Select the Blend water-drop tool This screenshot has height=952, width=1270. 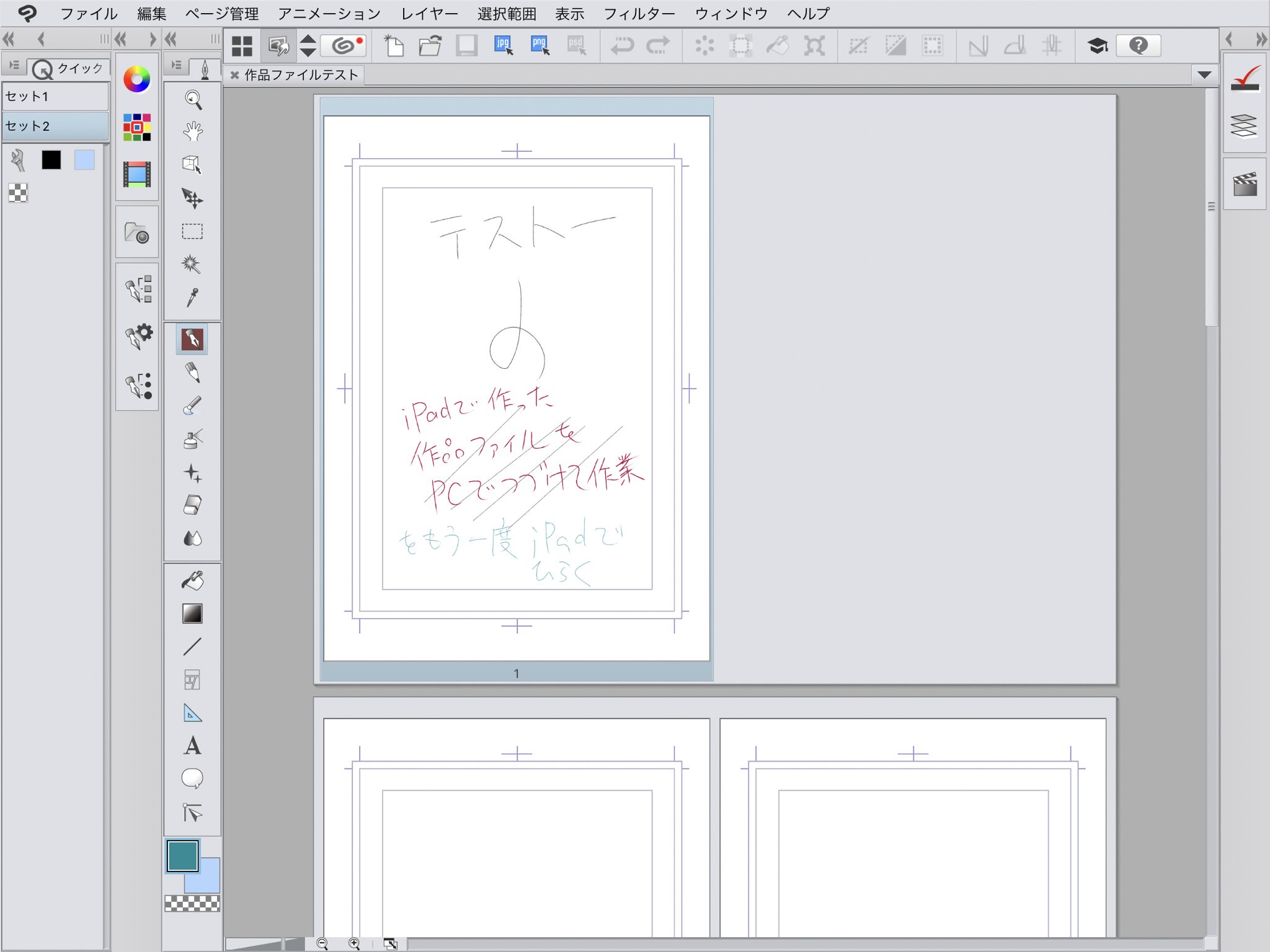(192, 538)
